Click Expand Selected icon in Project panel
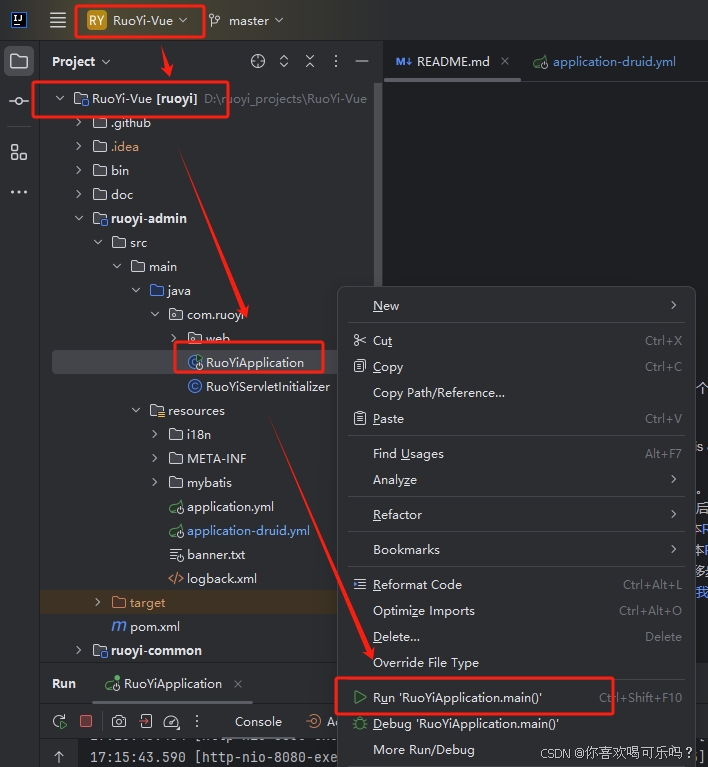708x767 pixels. pos(284,61)
